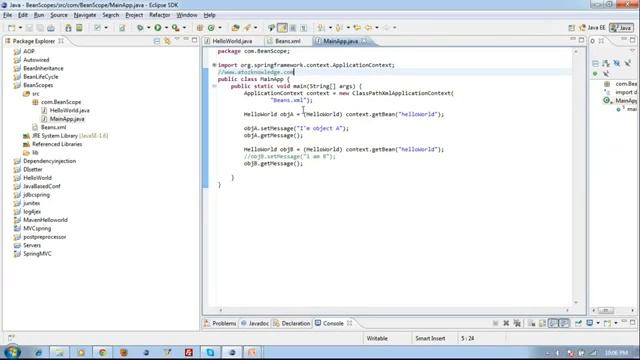Open the Debug launch dropdown arrow
The width and height of the screenshot is (640, 360).
(x=149, y=28)
